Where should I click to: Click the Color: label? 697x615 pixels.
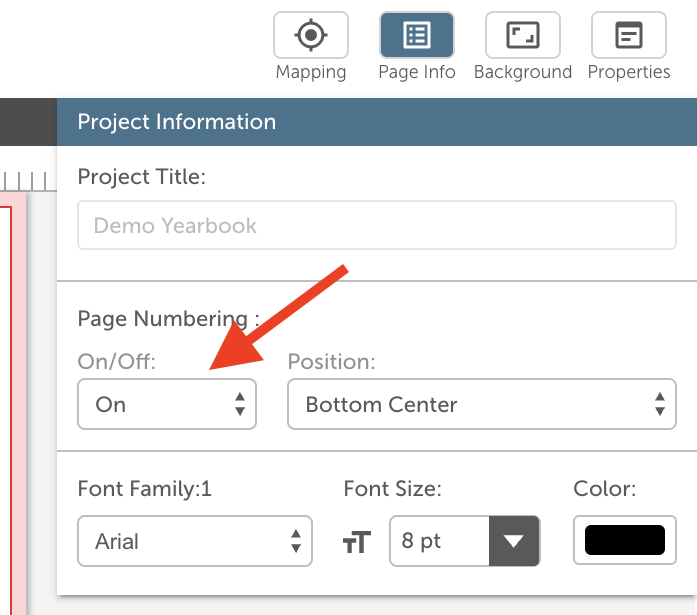point(605,489)
